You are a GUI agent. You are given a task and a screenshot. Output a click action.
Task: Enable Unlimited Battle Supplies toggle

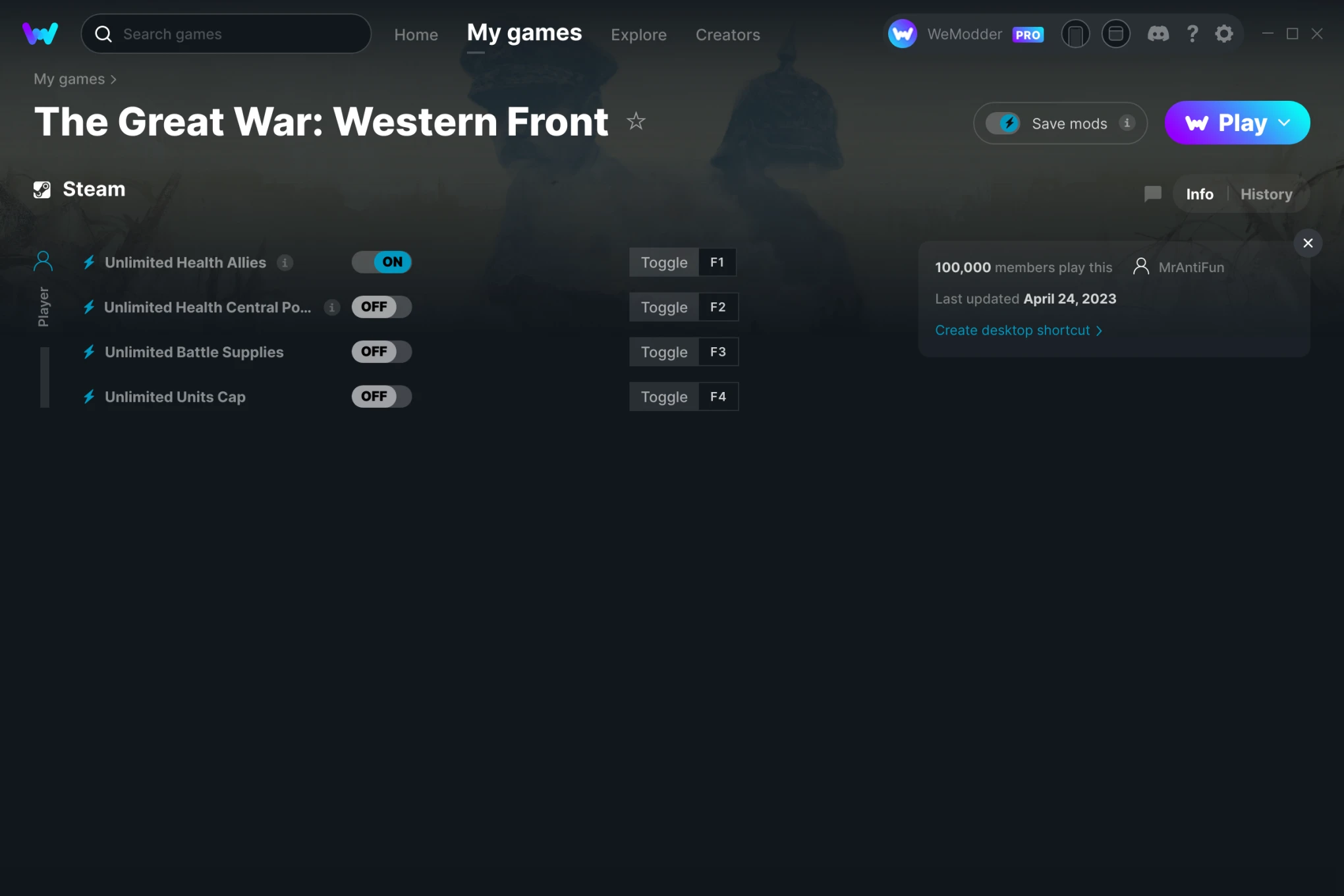(381, 352)
